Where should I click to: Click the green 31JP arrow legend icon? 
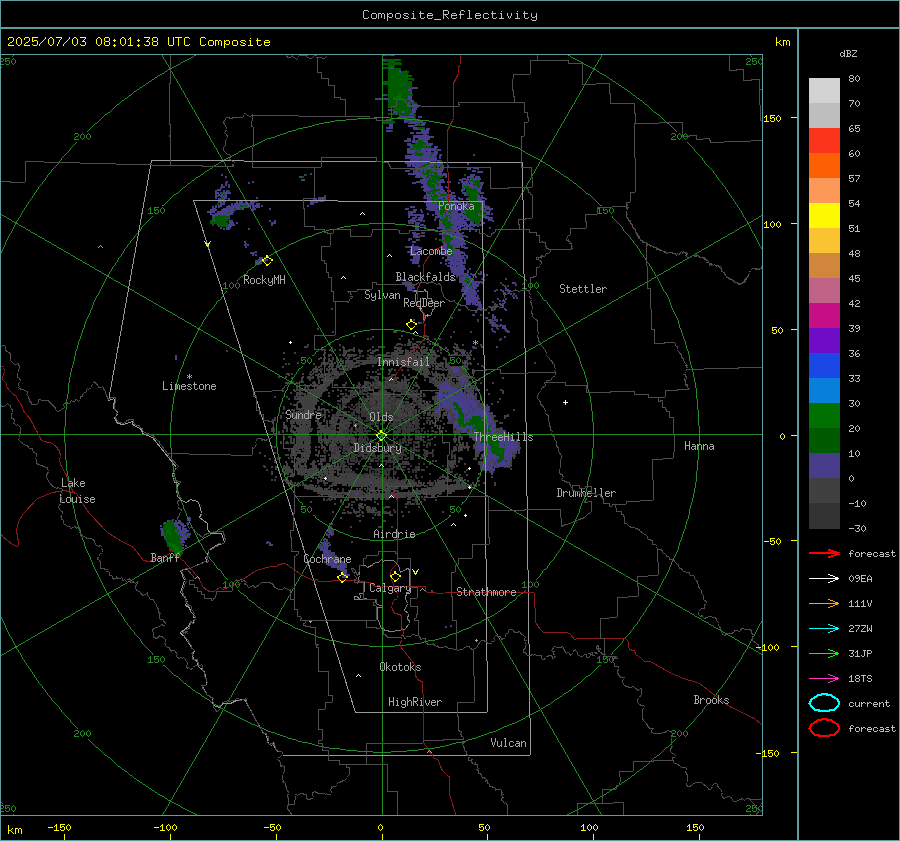pyautogui.click(x=824, y=653)
